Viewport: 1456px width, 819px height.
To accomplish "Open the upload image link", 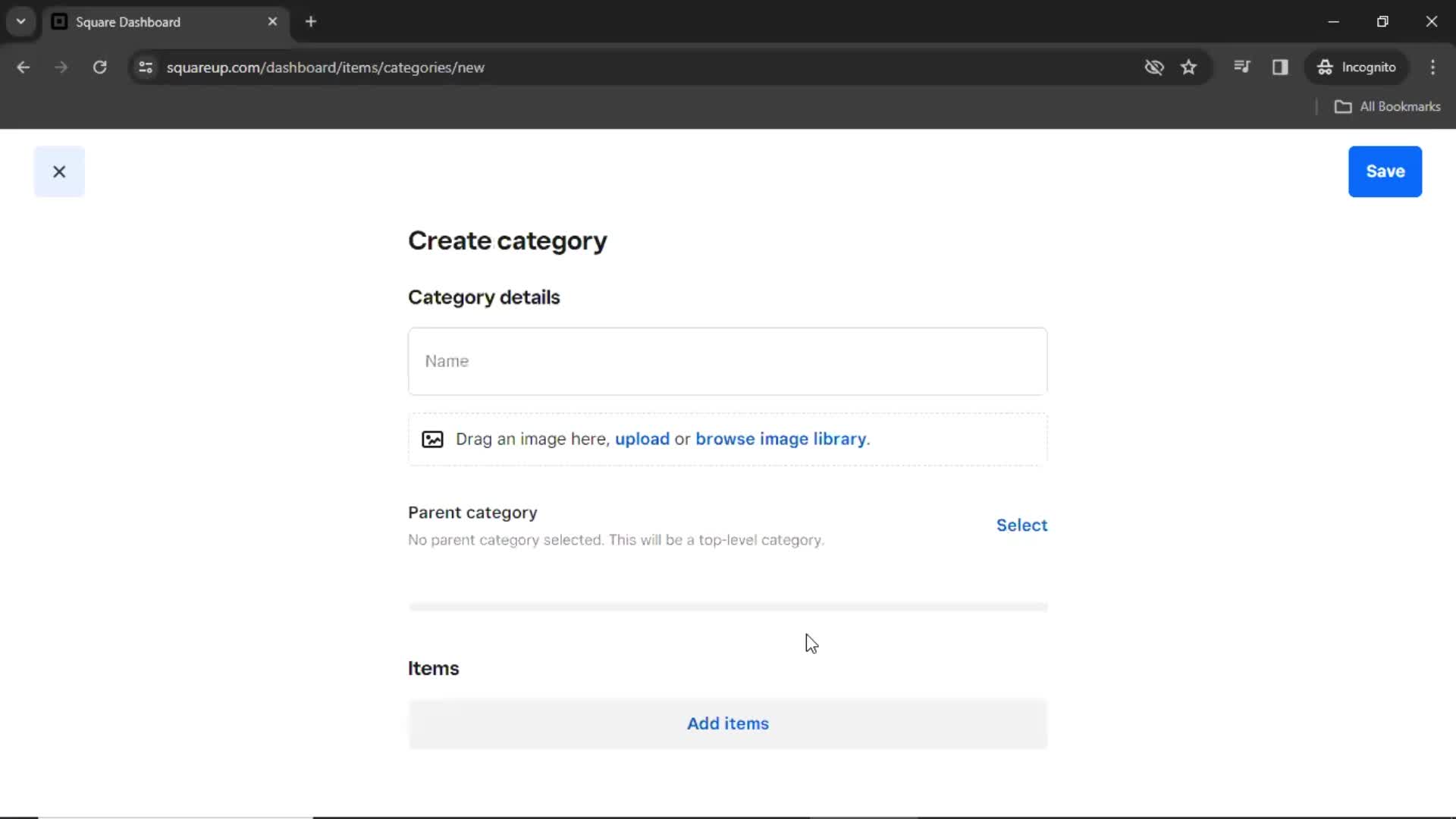I will coord(642,439).
